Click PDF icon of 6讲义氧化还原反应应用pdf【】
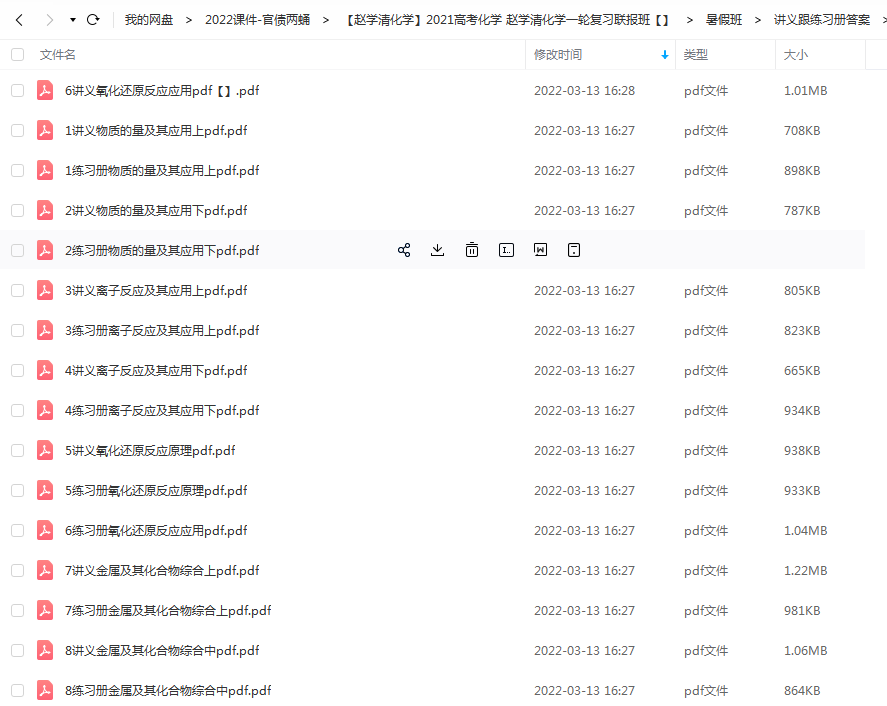 (45, 91)
